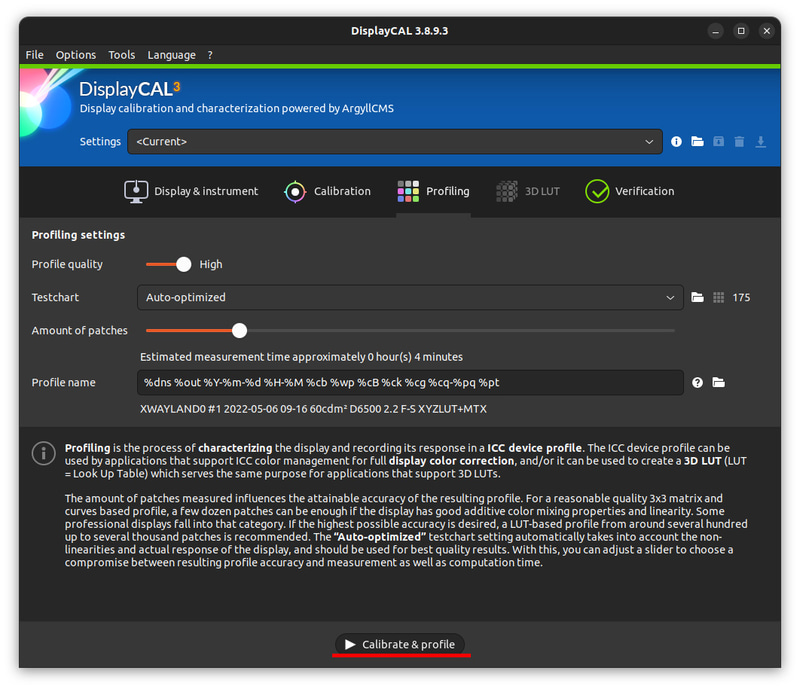Open the Options menu
800x689 pixels.
coord(76,55)
